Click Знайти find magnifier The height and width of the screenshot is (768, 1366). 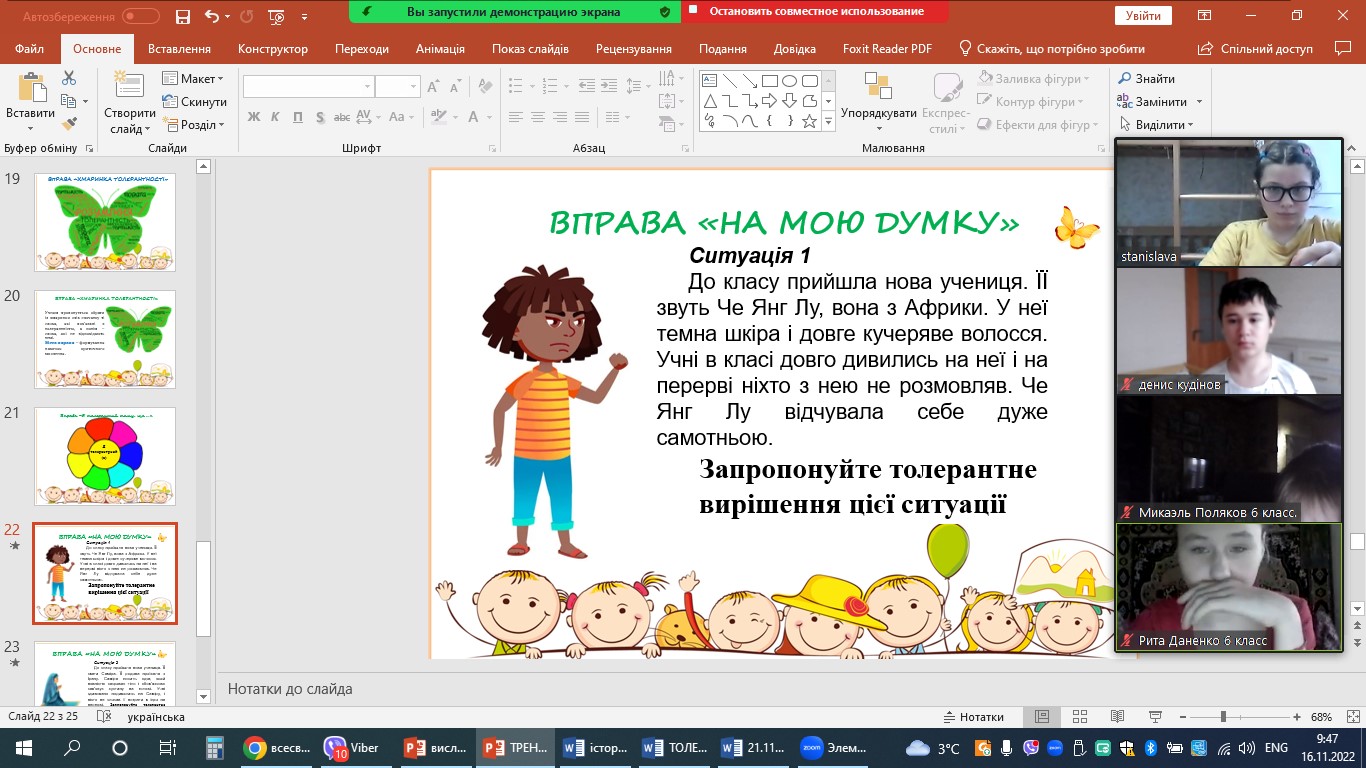[1146, 79]
